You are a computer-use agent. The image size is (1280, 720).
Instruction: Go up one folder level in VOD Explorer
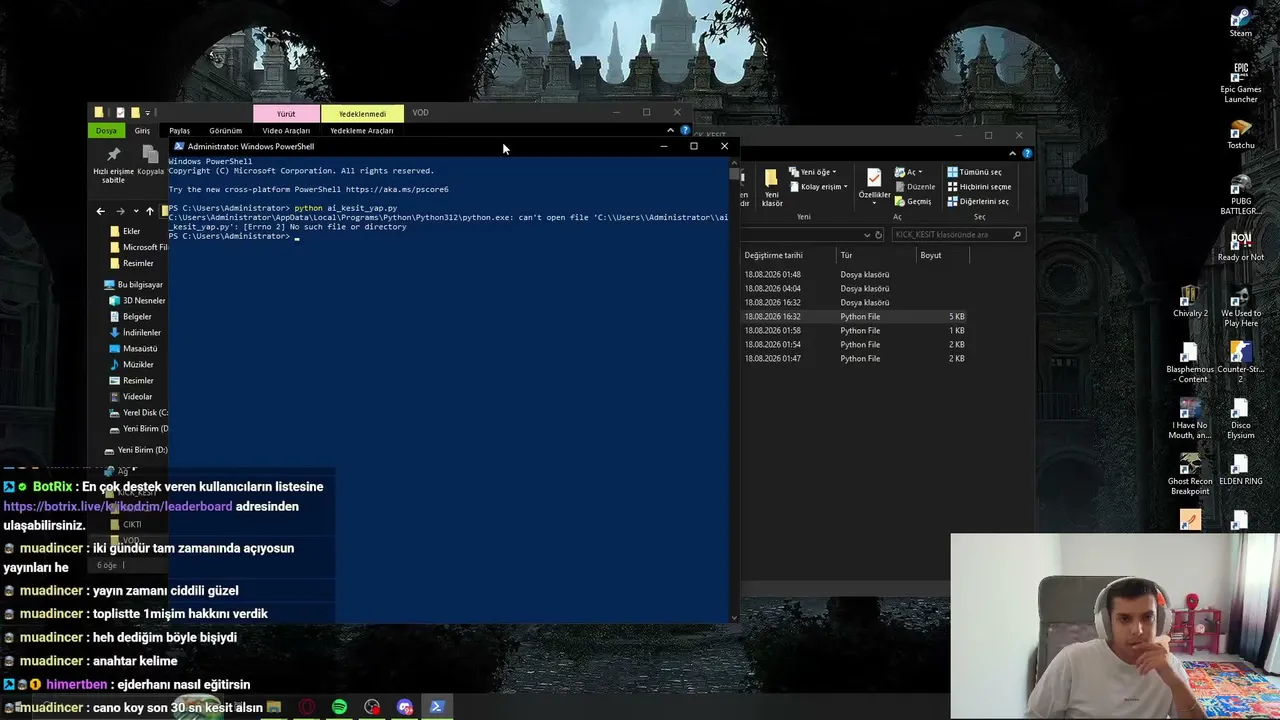[150, 211]
